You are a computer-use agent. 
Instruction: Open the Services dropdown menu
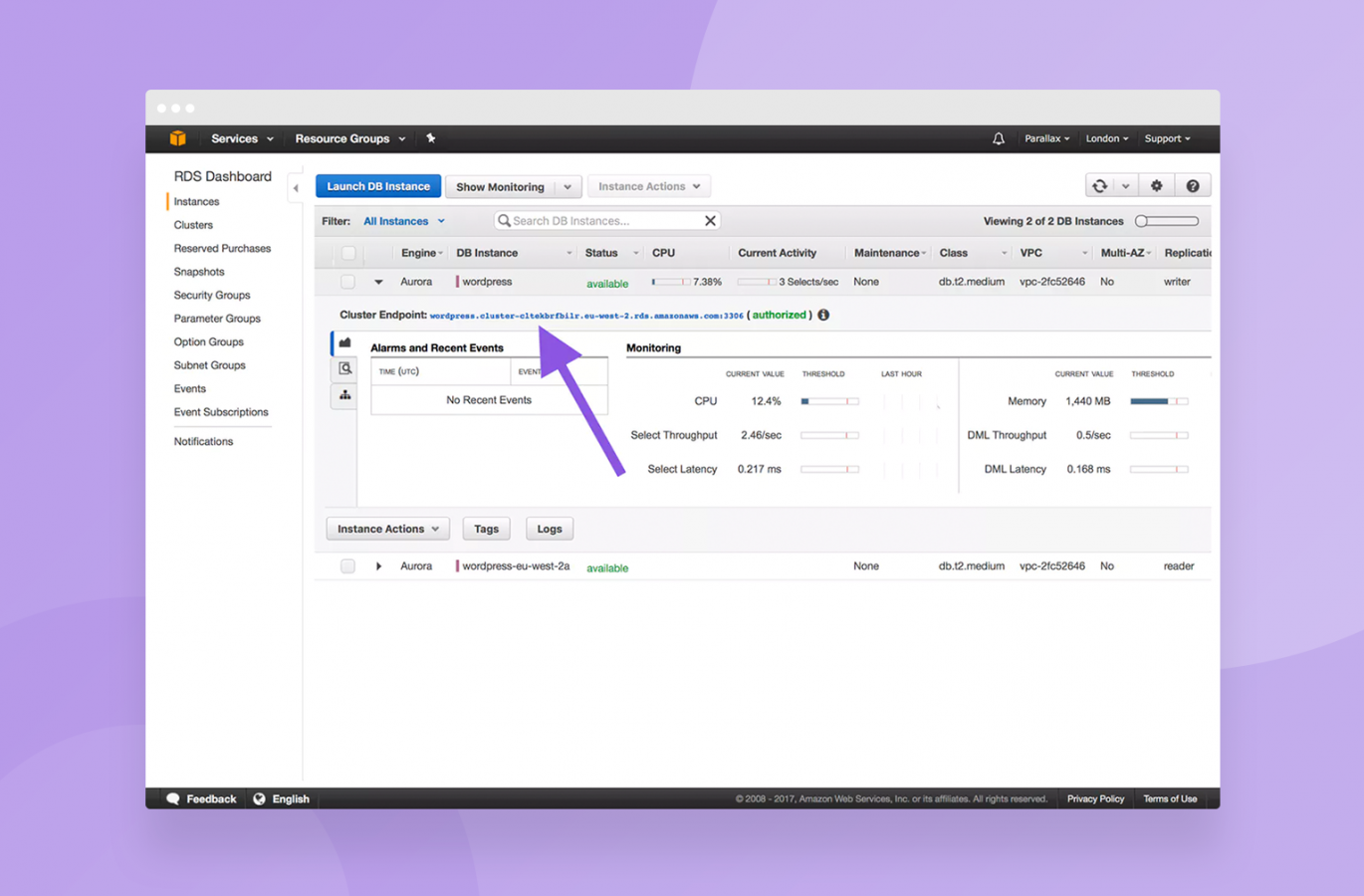coord(242,138)
